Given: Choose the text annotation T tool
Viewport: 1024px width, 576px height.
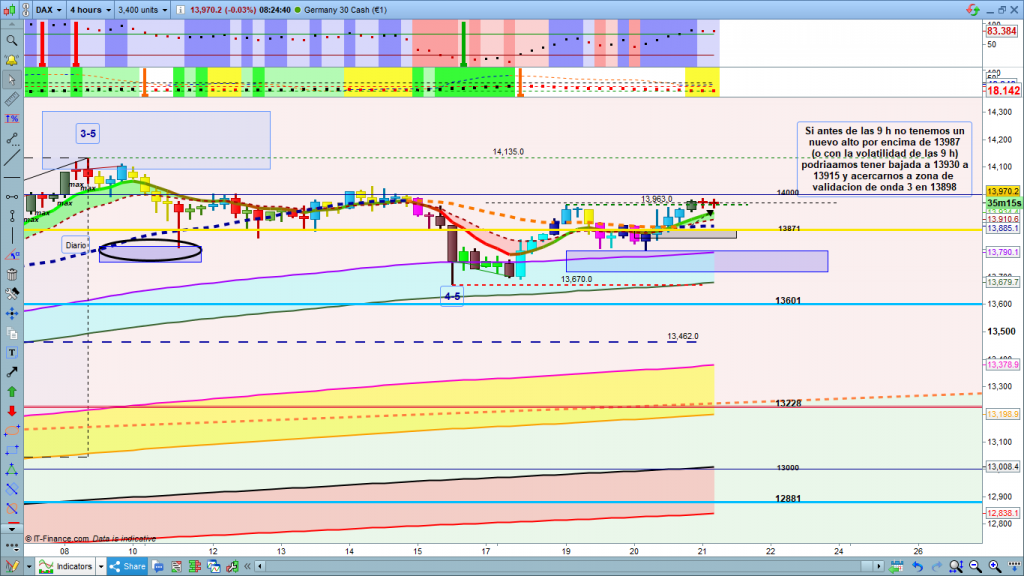Looking at the screenshot, I should coord(12,352).
